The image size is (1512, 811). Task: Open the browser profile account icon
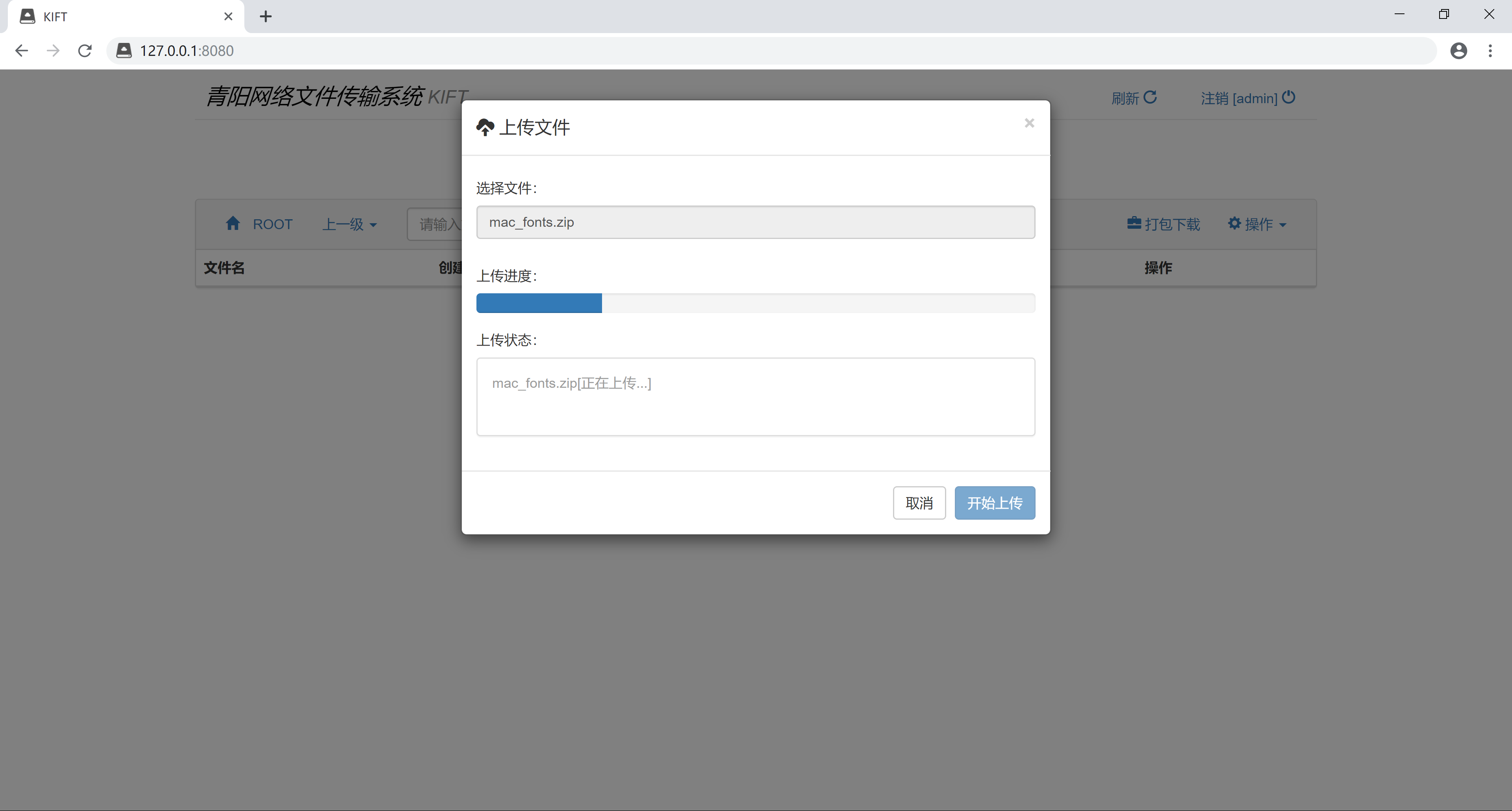(1460, 50)
